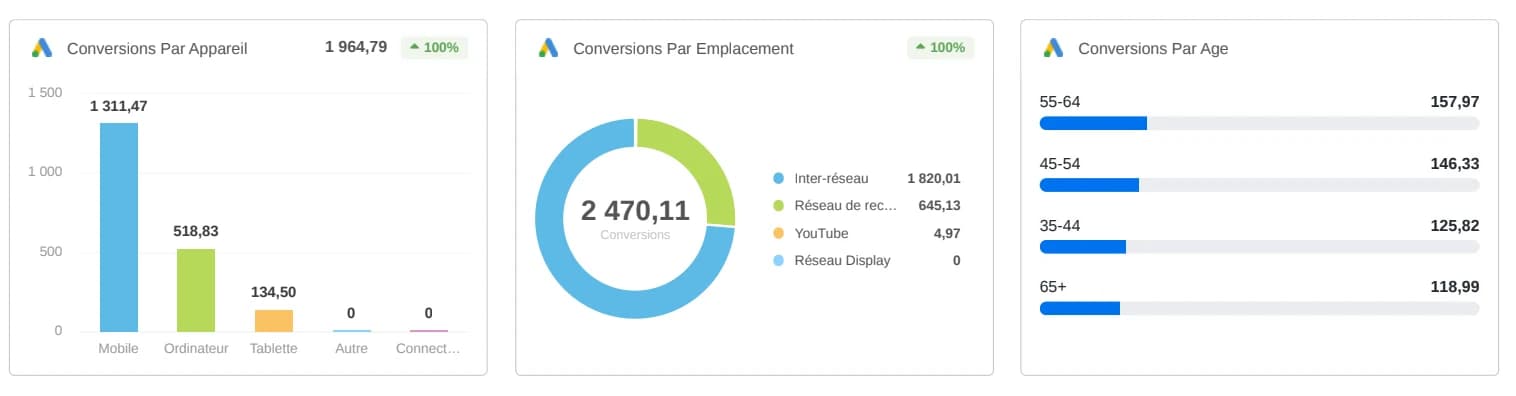1516x396 pixels.
Task: Click the 55-64 age group label
Action: click(x=1060, y=101)
